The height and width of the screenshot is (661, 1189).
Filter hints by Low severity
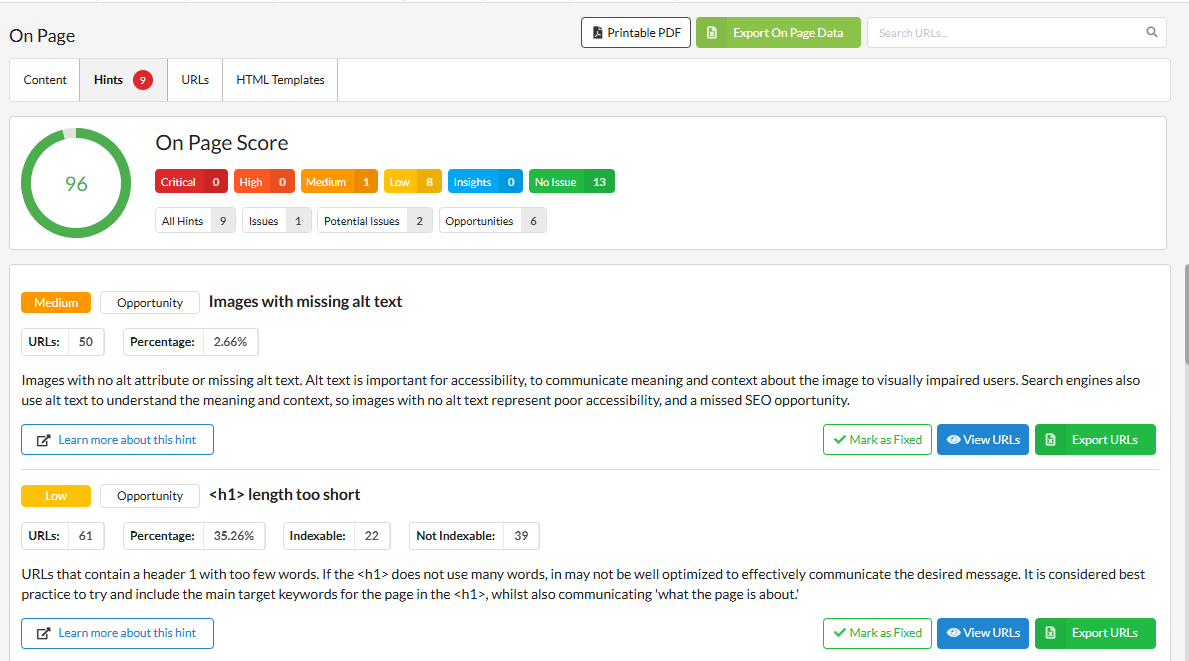click(x=412, y=182)
